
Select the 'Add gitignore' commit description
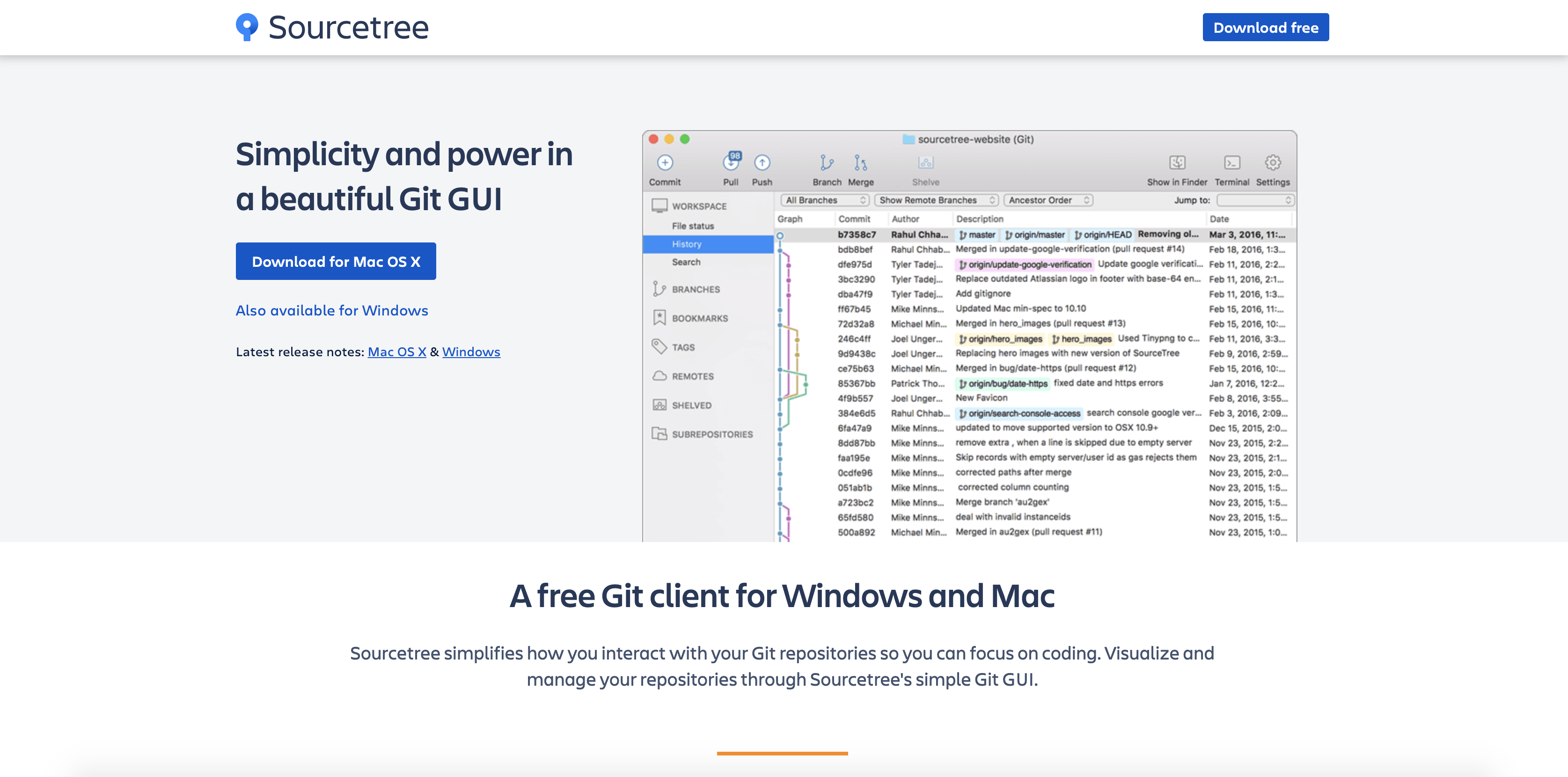pyautogui.click(x=982, y=293)
